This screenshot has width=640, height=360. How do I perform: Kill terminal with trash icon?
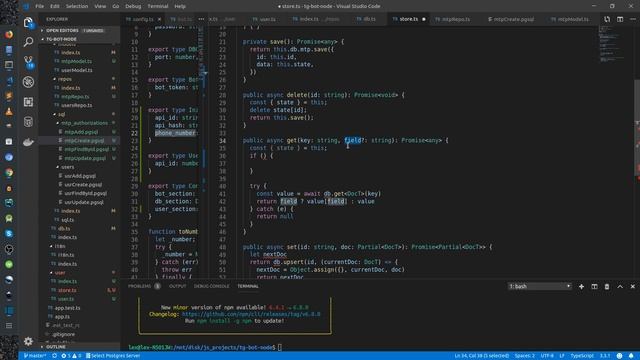click(607, 287)
